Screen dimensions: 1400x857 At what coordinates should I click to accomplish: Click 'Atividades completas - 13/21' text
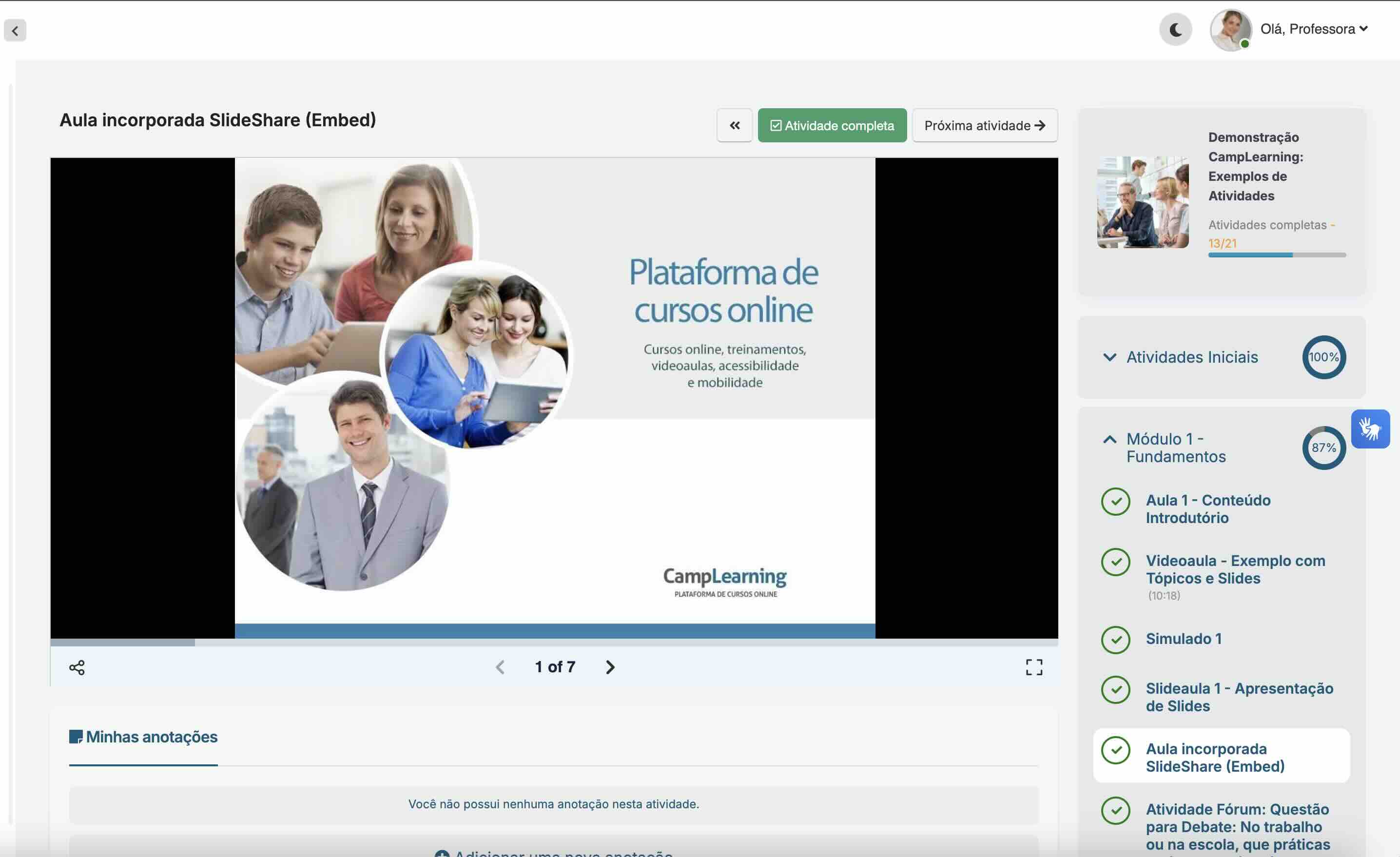pos(1272,234)
